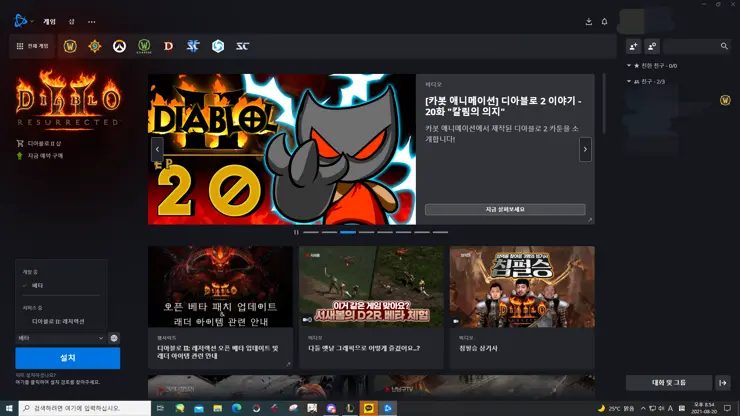Switch to the 샵 tab
The width and height of the screenshot is (740, 416).
pyautogui.click(x=71, y=22)
